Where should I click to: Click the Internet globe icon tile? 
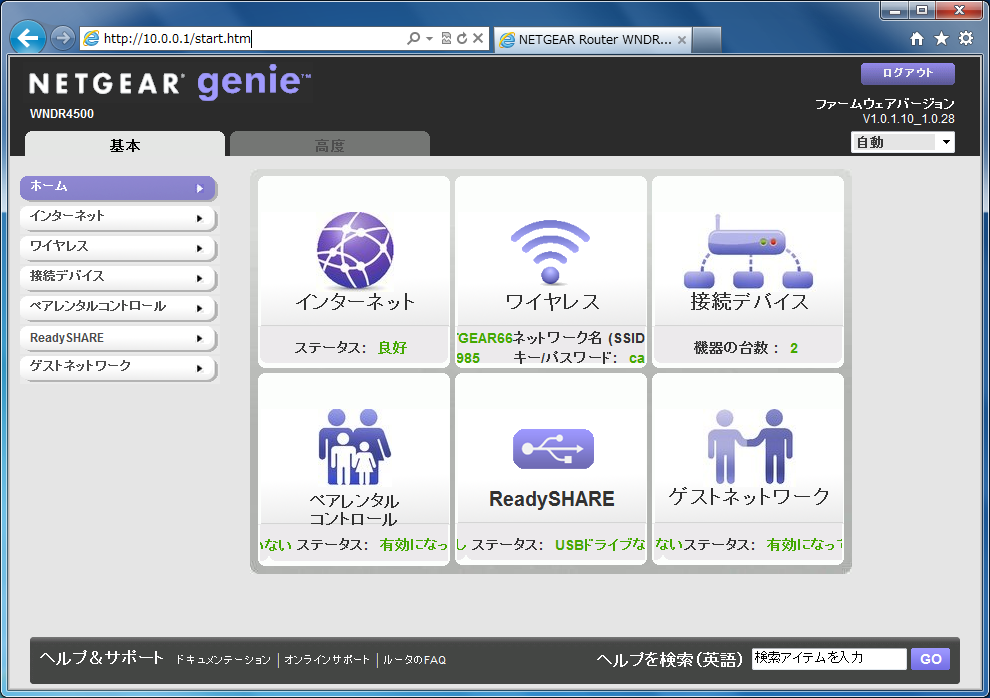click(354, 249)
